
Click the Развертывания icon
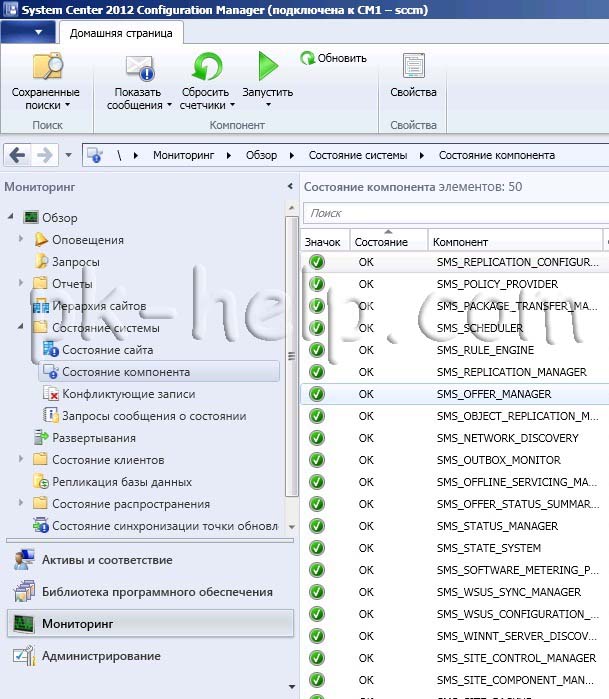click(x=41, y=438)
